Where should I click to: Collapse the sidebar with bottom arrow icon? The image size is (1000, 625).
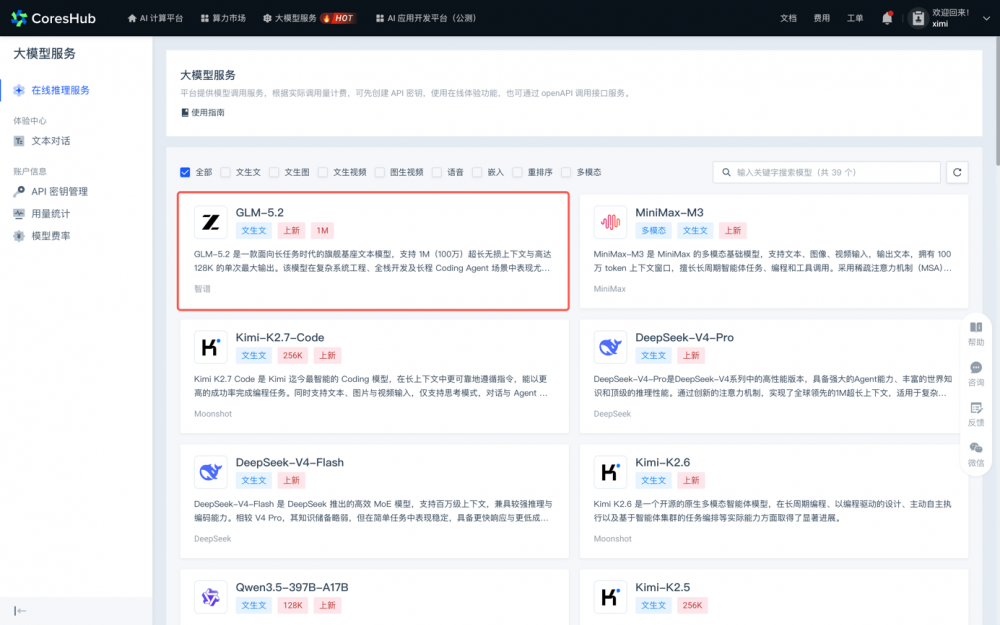(20, 611)
